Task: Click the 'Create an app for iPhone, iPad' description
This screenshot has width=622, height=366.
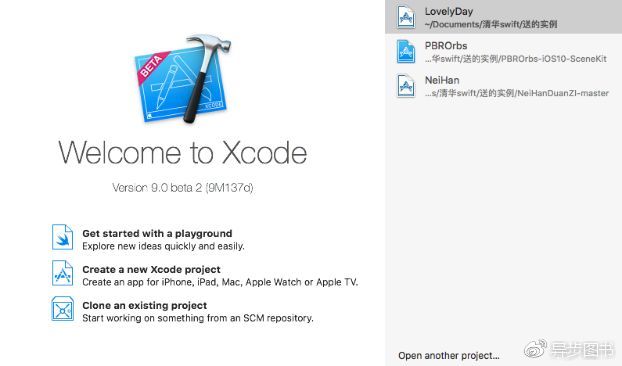Action: (x=220, y=282)
